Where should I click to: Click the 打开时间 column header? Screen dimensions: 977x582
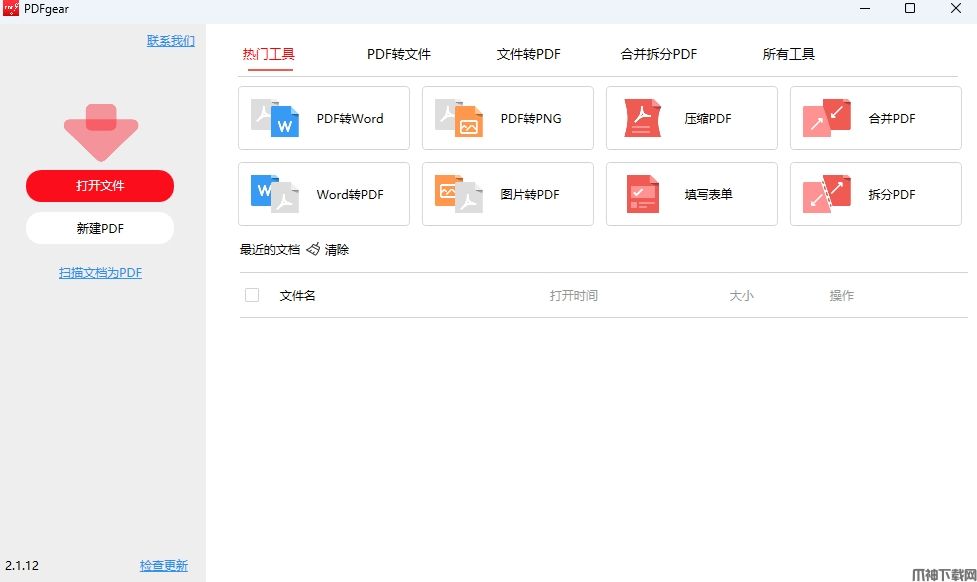pyautogui.click(x=573, y=296)
